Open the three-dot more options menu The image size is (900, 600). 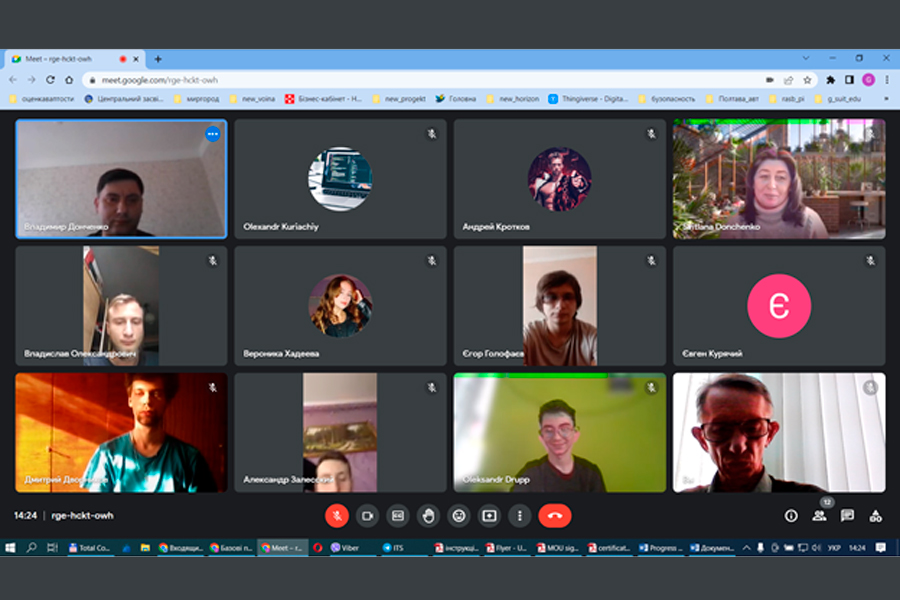[x=519, y=515]
